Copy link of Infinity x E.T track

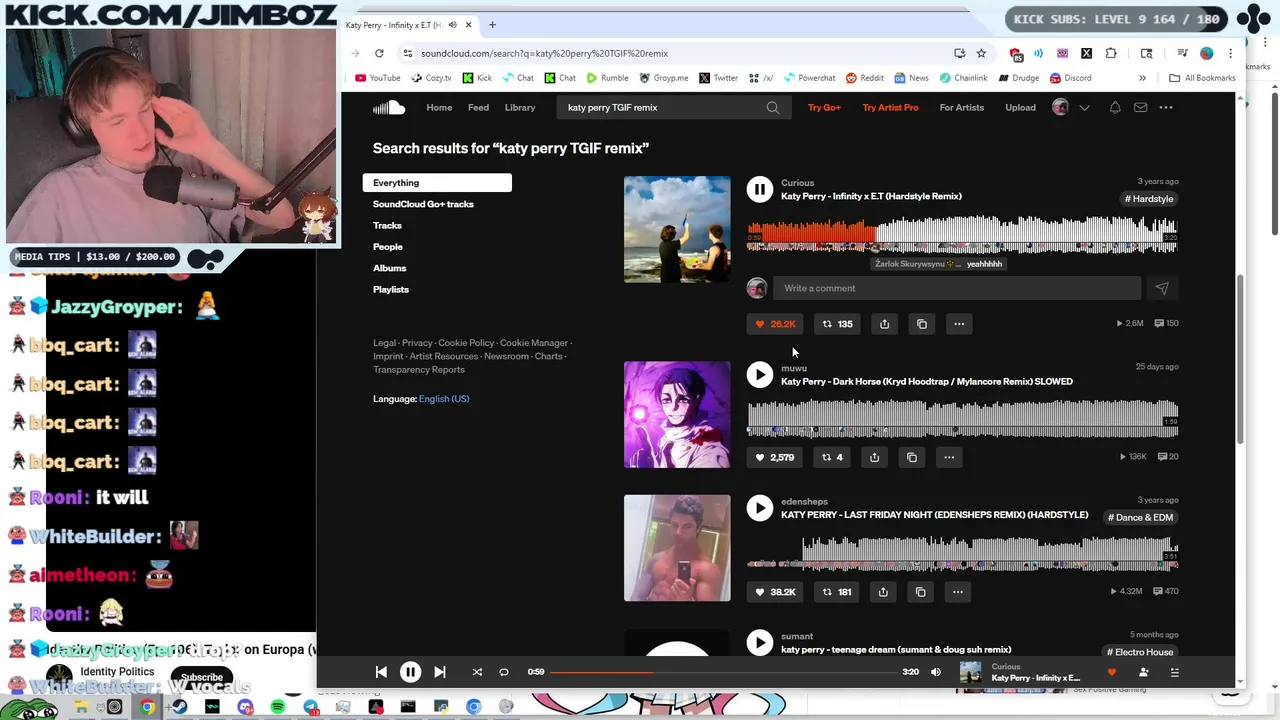point(922,324)
